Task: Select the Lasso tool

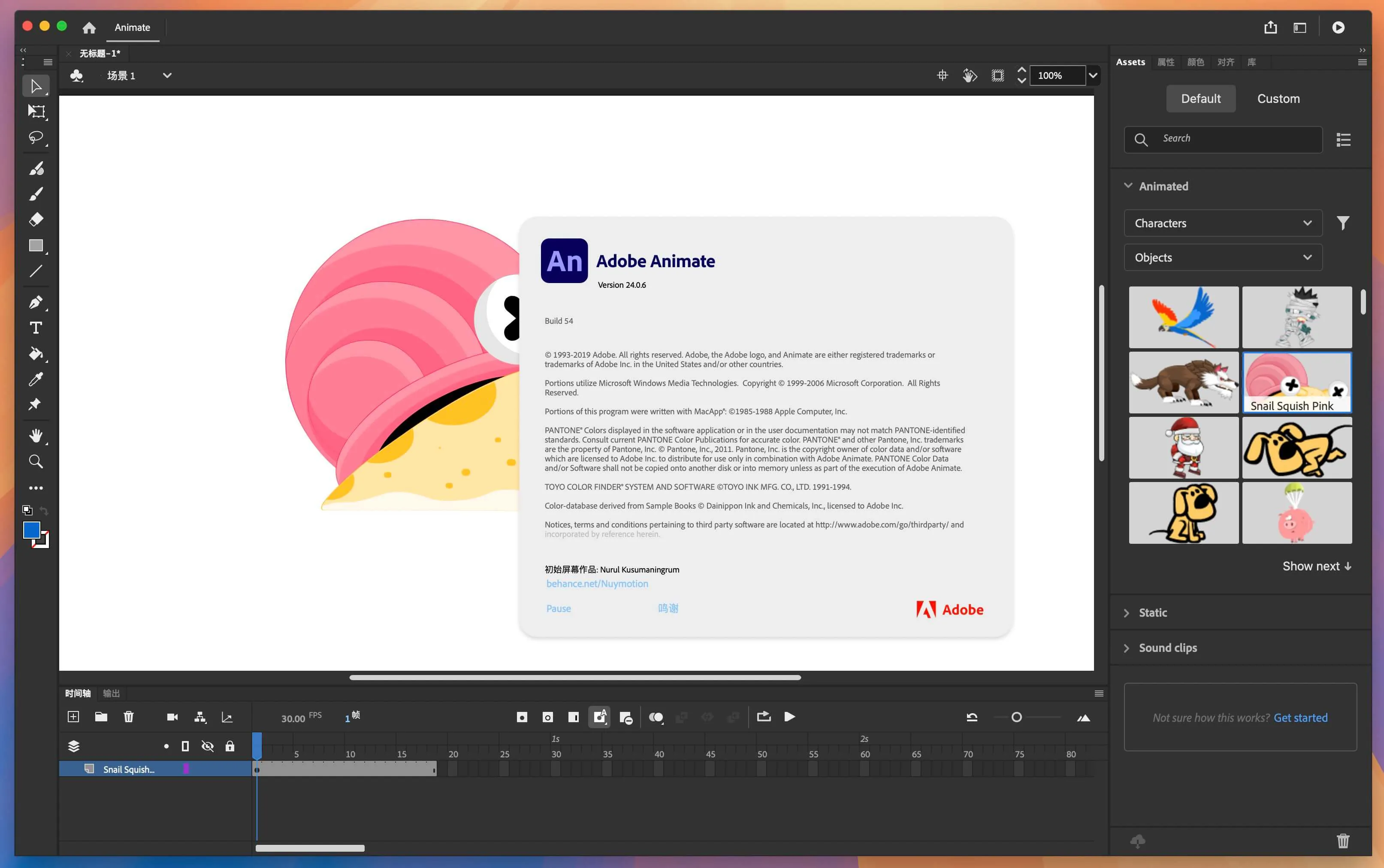Action: pos(36,138)
